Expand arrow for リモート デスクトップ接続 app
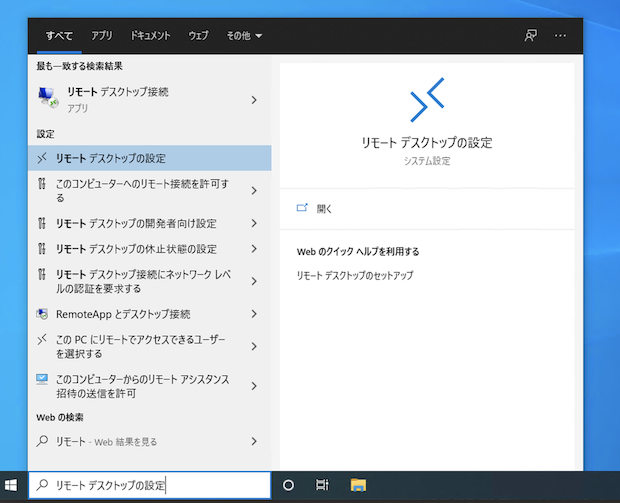 (254, 100)
